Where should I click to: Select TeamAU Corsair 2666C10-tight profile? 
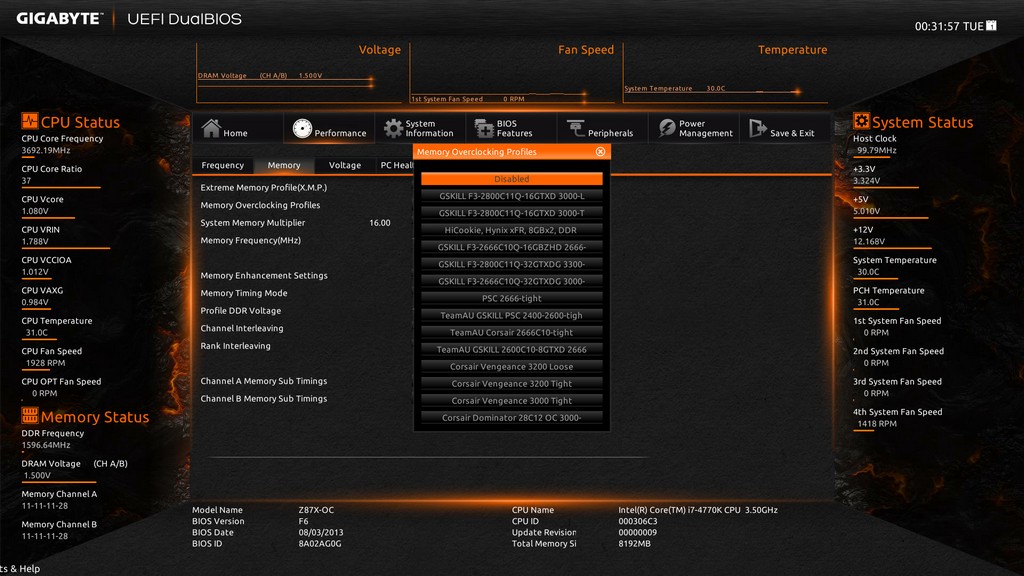point(511,332)
